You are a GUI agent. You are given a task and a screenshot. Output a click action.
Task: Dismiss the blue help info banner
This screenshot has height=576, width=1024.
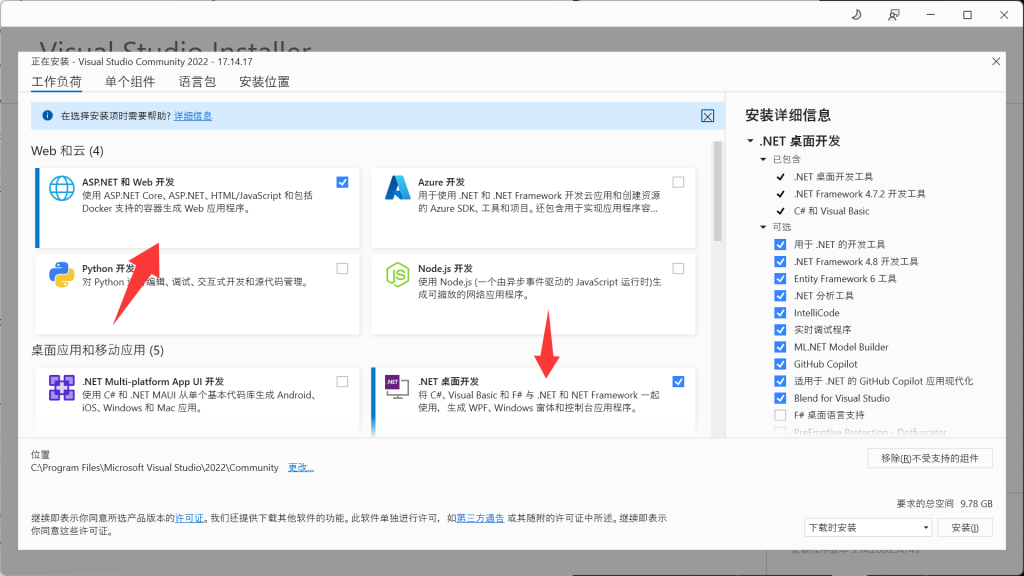(x=707, y=116)
